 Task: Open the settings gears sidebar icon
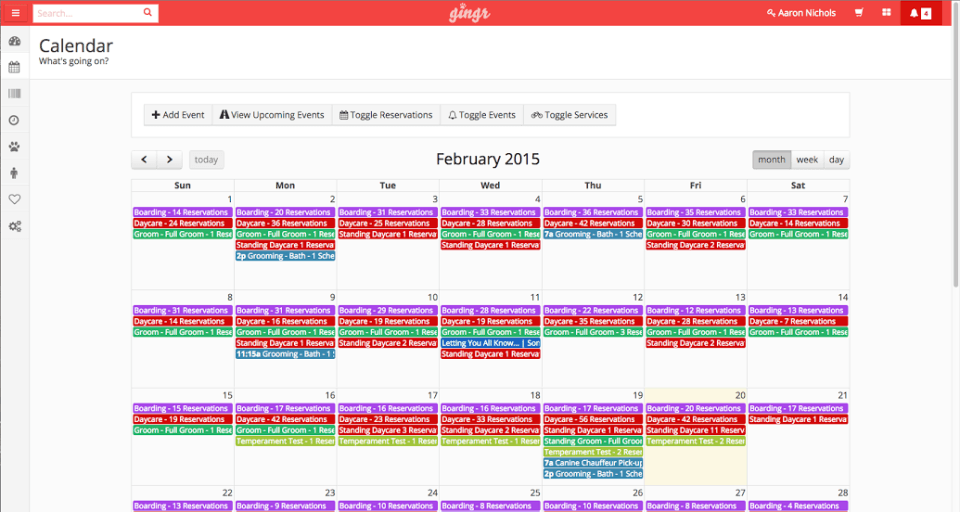coord(15,226)
